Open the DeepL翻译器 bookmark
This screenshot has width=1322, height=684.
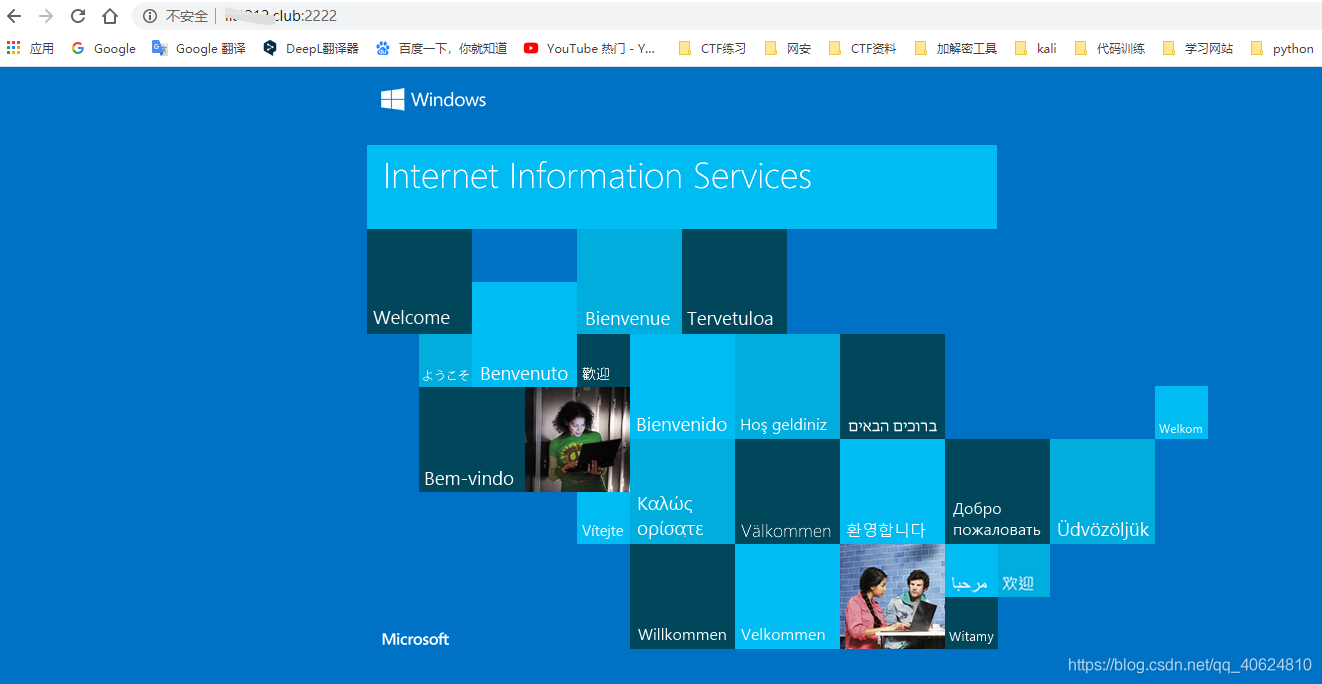[x=311, y=48]
